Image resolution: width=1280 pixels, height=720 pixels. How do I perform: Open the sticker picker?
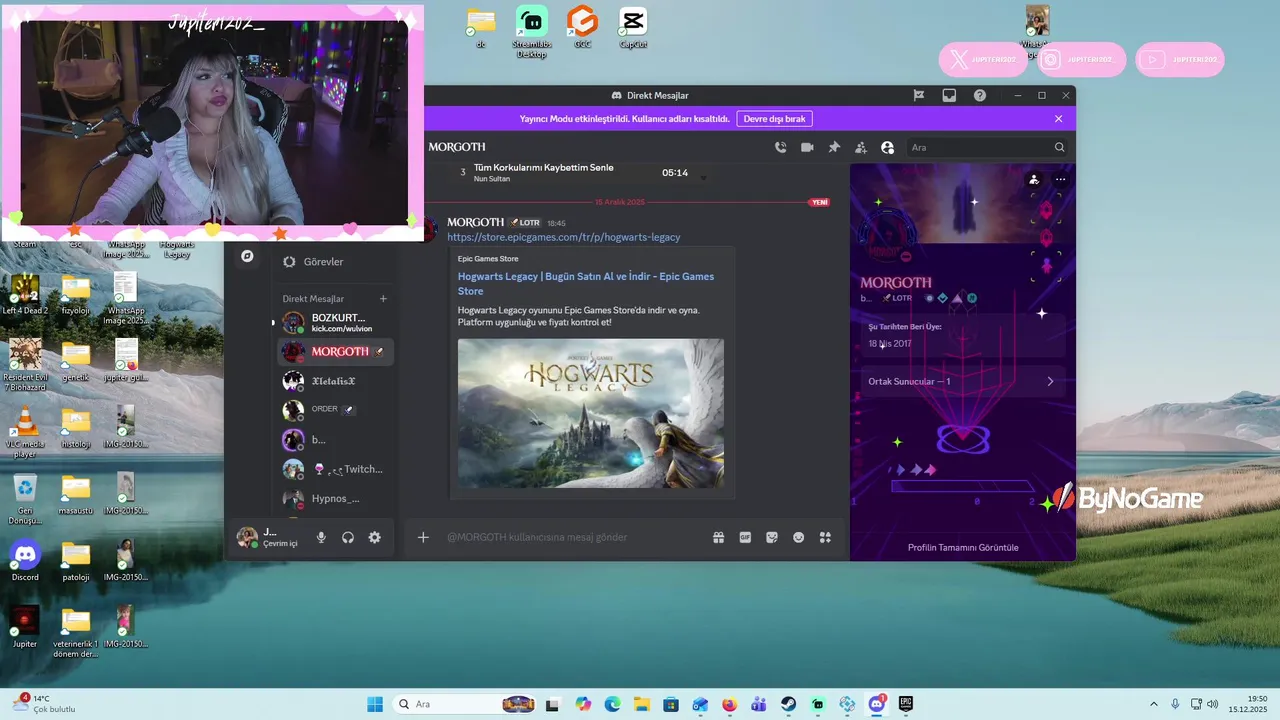click(772, 537)
